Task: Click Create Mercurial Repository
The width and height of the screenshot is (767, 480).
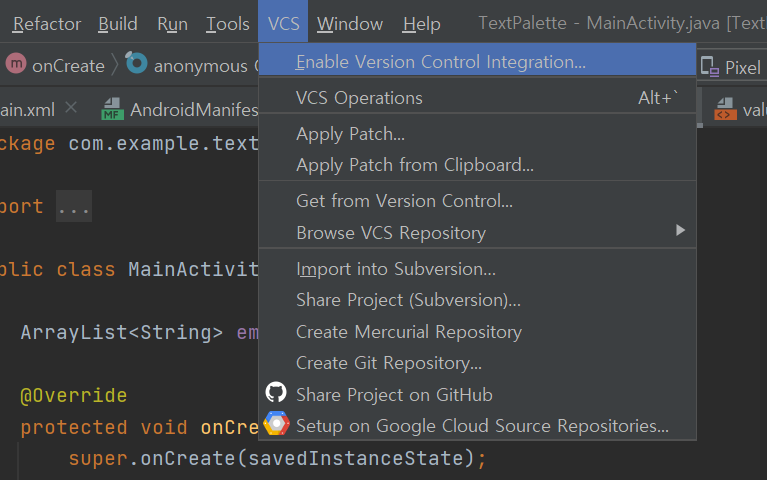Action: (477, 332)
